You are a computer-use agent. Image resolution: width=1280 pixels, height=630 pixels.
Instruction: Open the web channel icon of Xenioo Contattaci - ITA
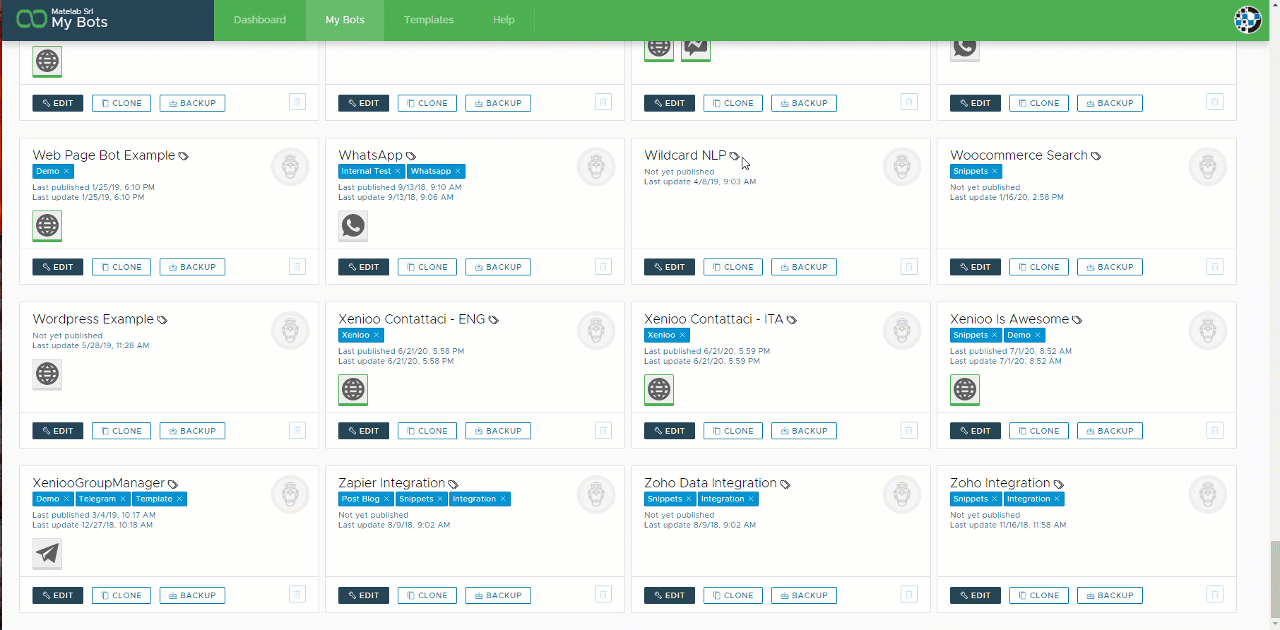coord(659,389)
